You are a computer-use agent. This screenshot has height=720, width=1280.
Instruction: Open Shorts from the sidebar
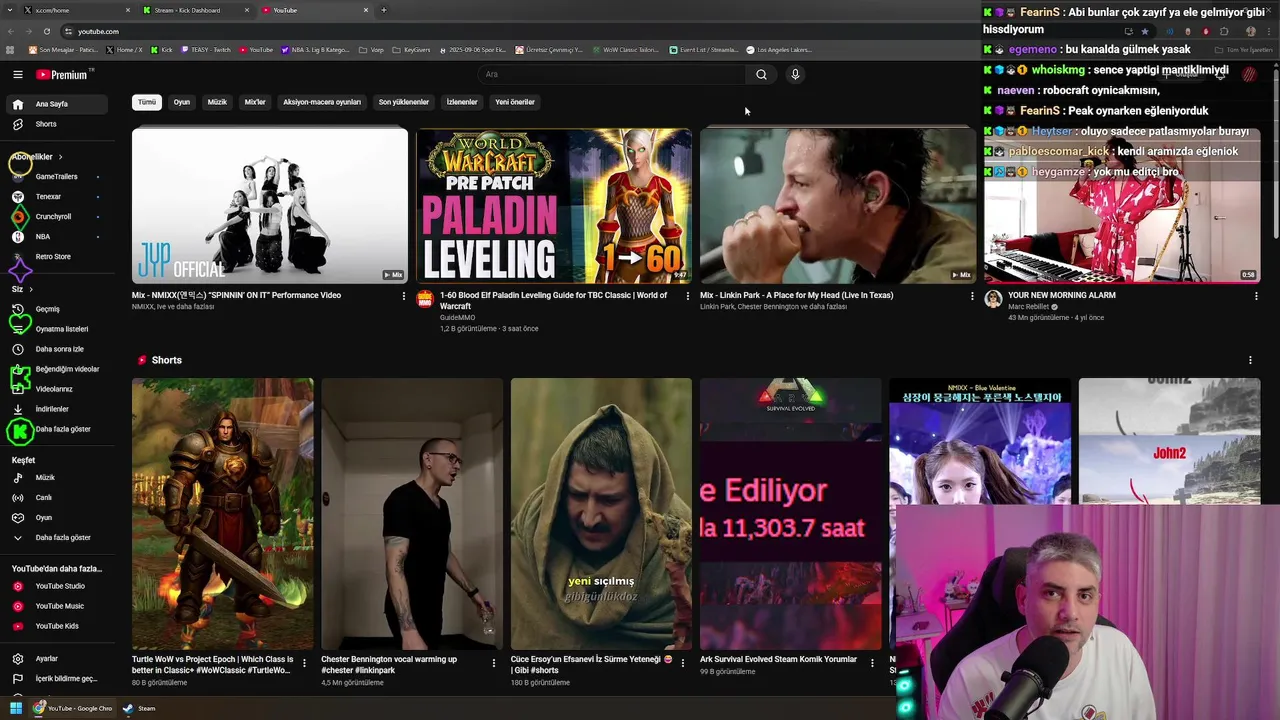point(58,124)
